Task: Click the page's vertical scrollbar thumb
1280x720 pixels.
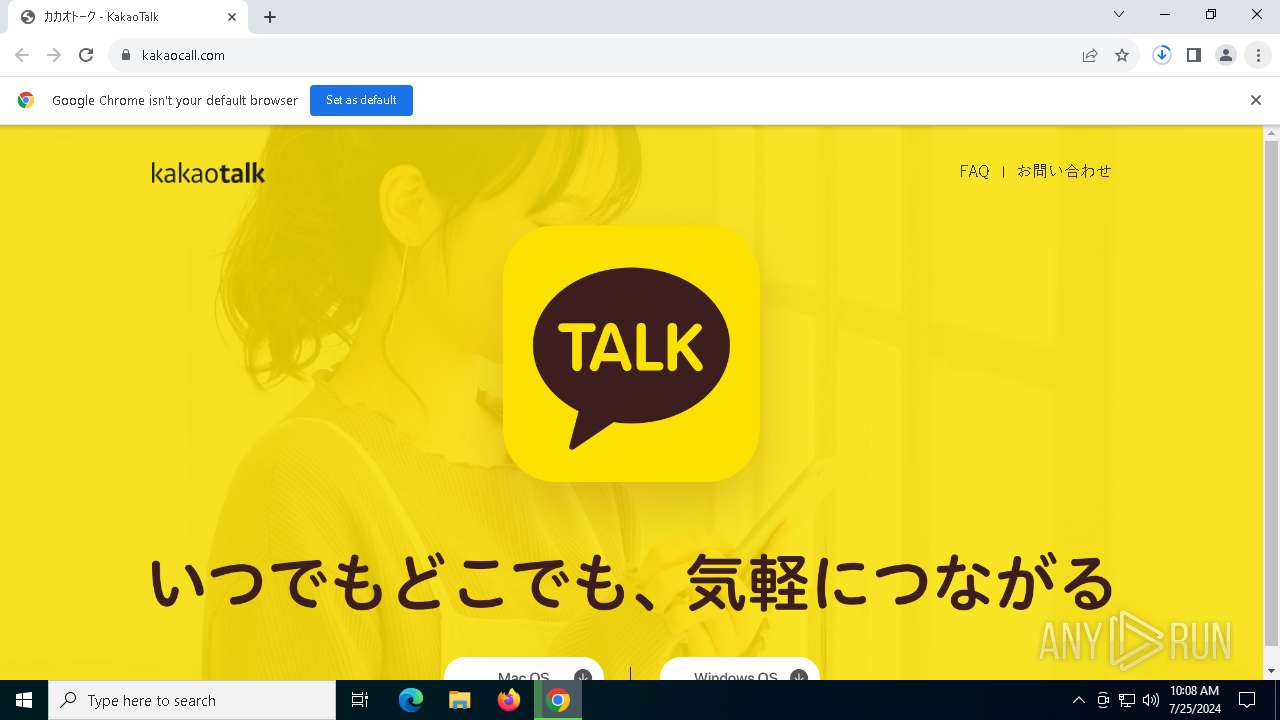Action: (1271, 392)
